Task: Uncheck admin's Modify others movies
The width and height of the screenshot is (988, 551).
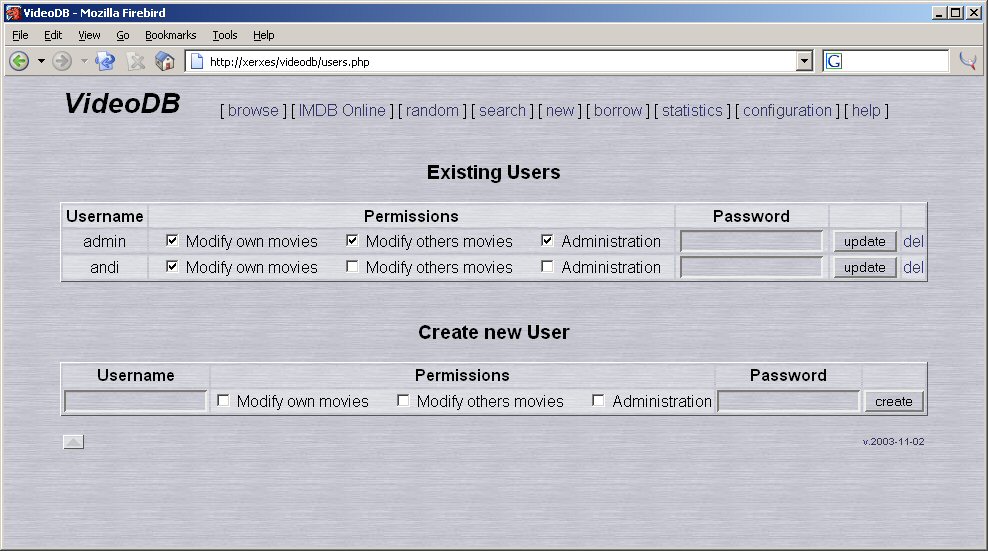Action: (352, 240)
